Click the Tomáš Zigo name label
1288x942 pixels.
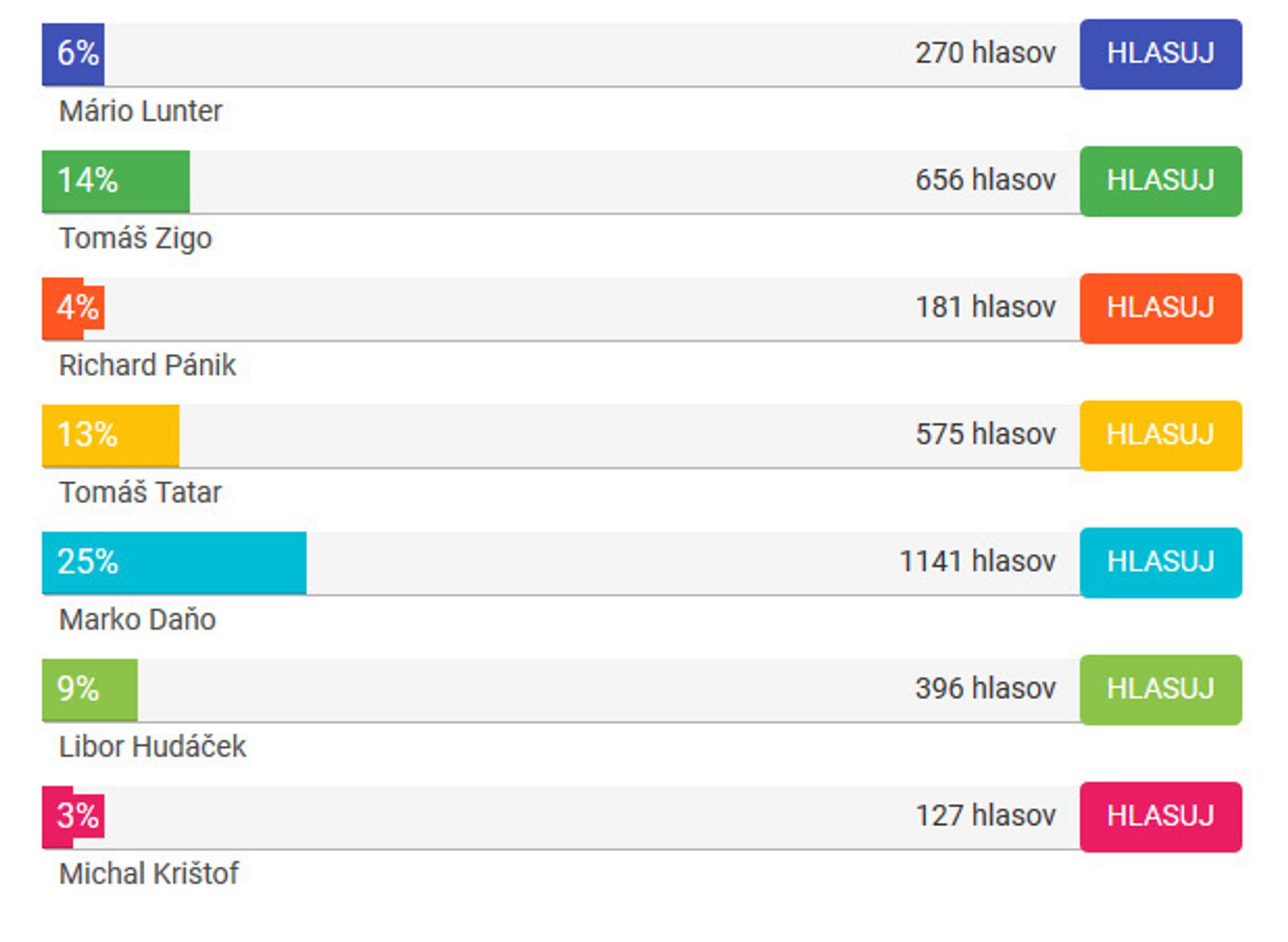click(136, 238)
